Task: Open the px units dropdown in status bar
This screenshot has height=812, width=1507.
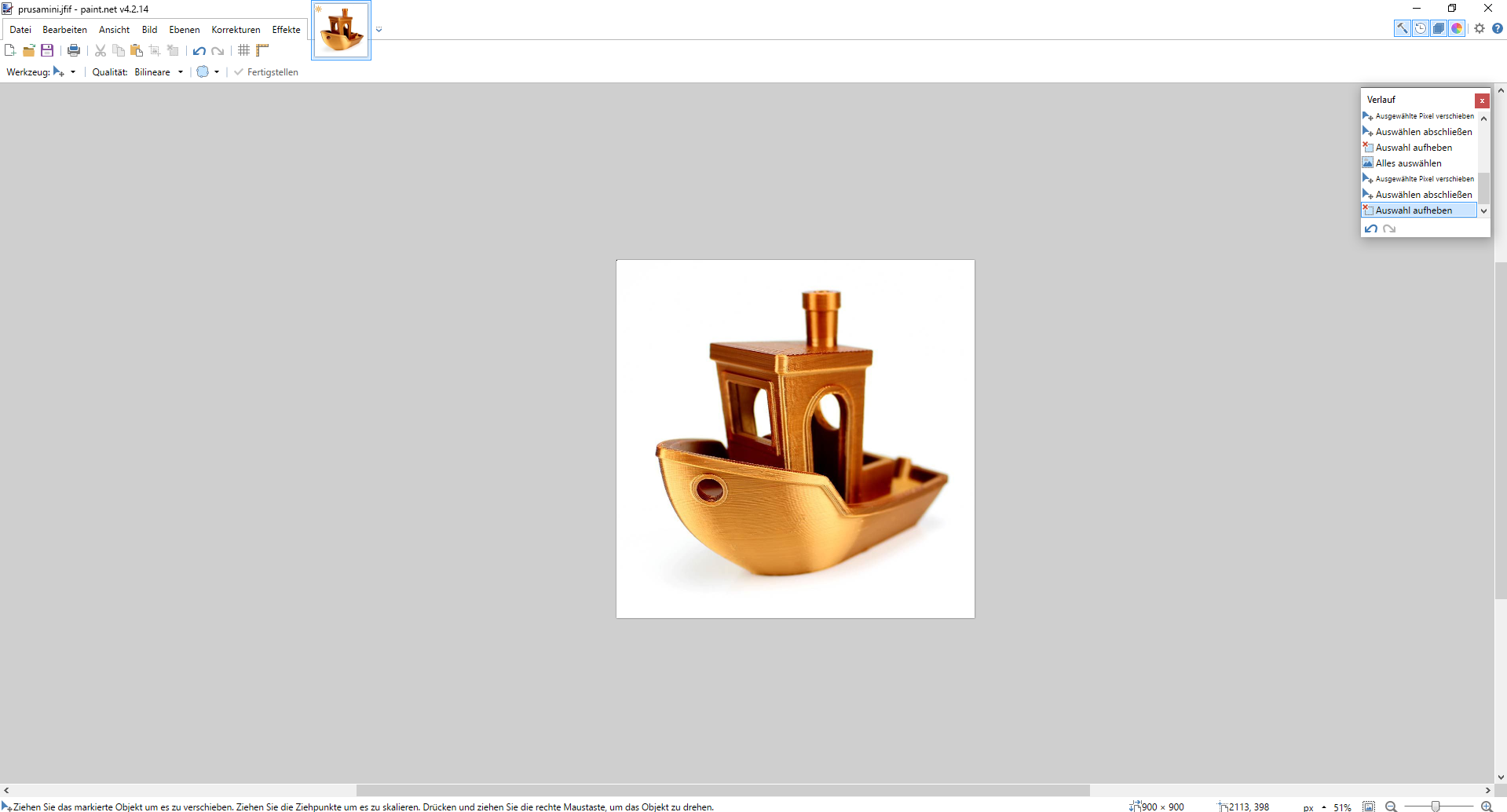Action: tap(1315, 807)
